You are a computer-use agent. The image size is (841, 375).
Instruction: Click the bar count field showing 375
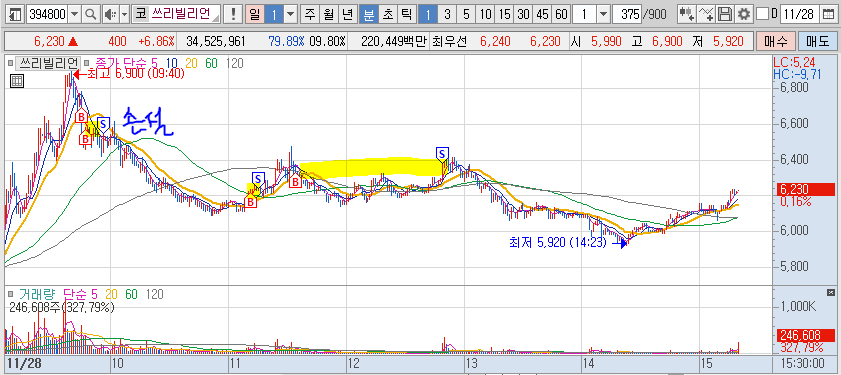[628, 14]
